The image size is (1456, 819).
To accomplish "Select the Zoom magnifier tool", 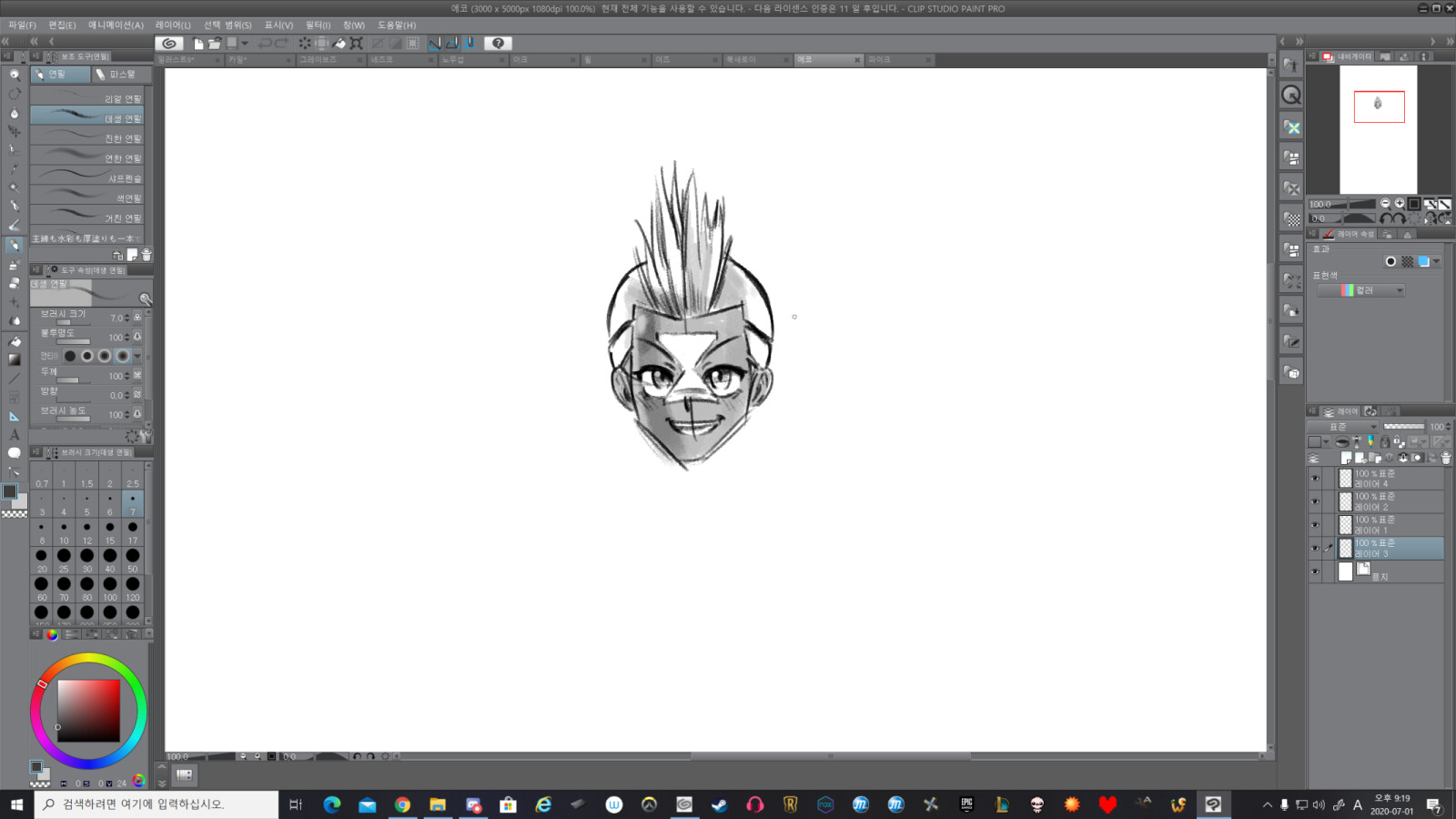I will (x=14, y=75).
